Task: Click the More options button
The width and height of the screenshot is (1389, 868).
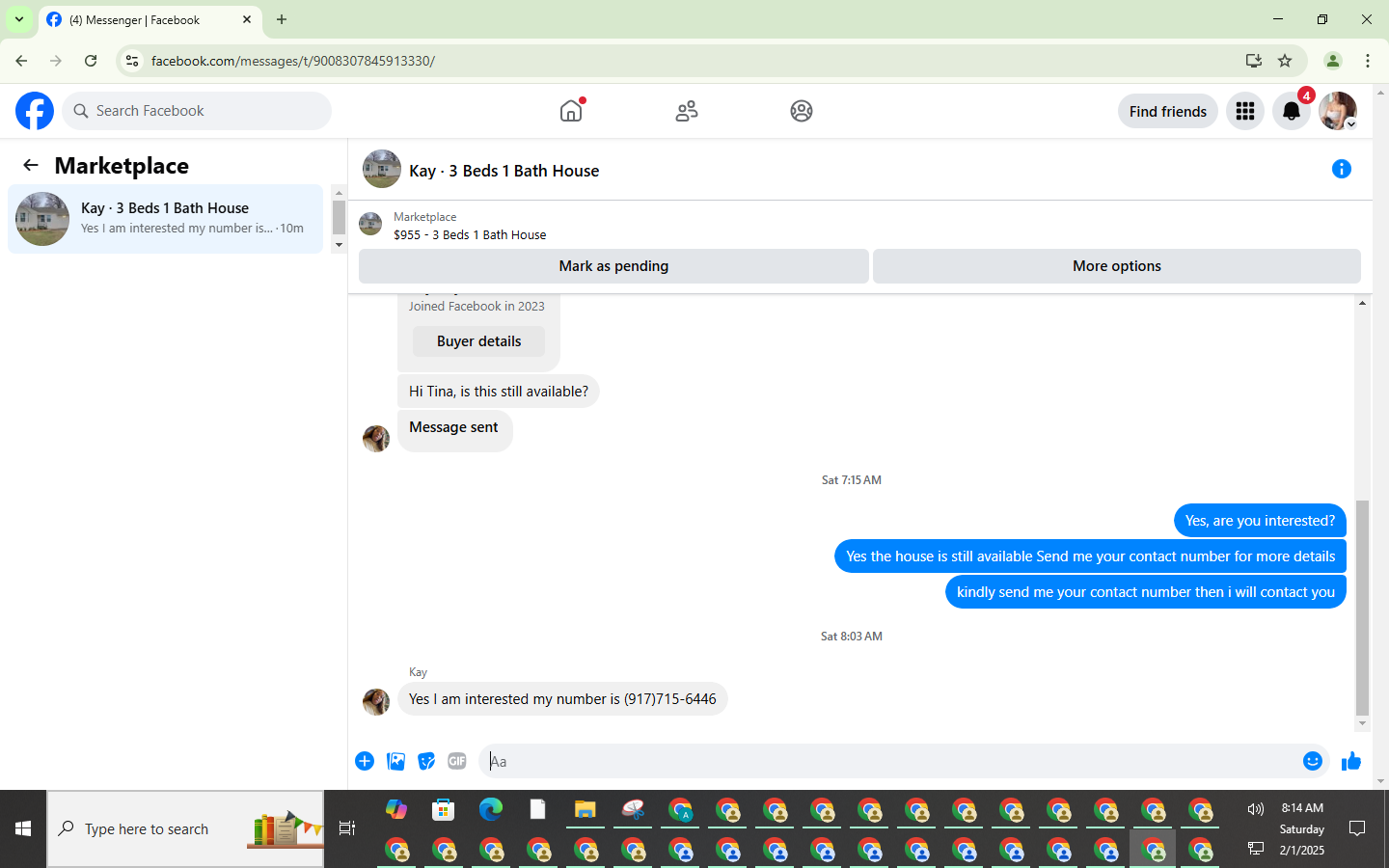Action: click(x=1117, y=266)
